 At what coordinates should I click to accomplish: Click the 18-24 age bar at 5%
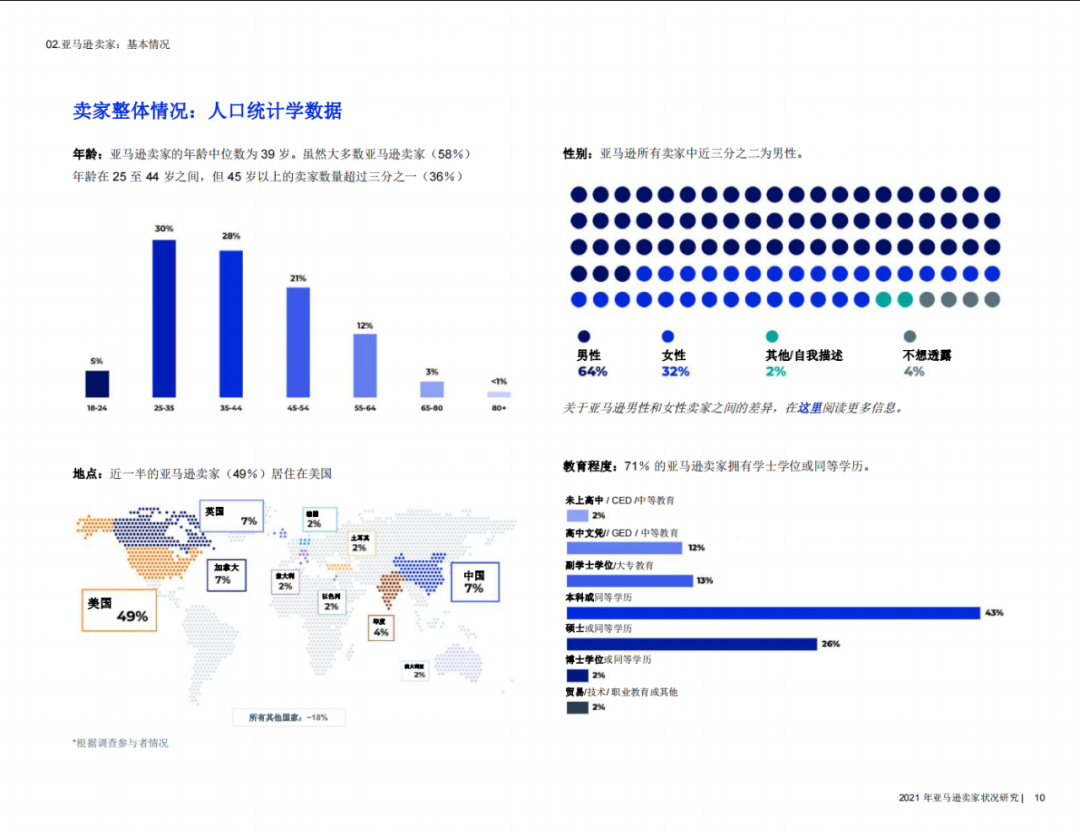[x=97, y=384]
